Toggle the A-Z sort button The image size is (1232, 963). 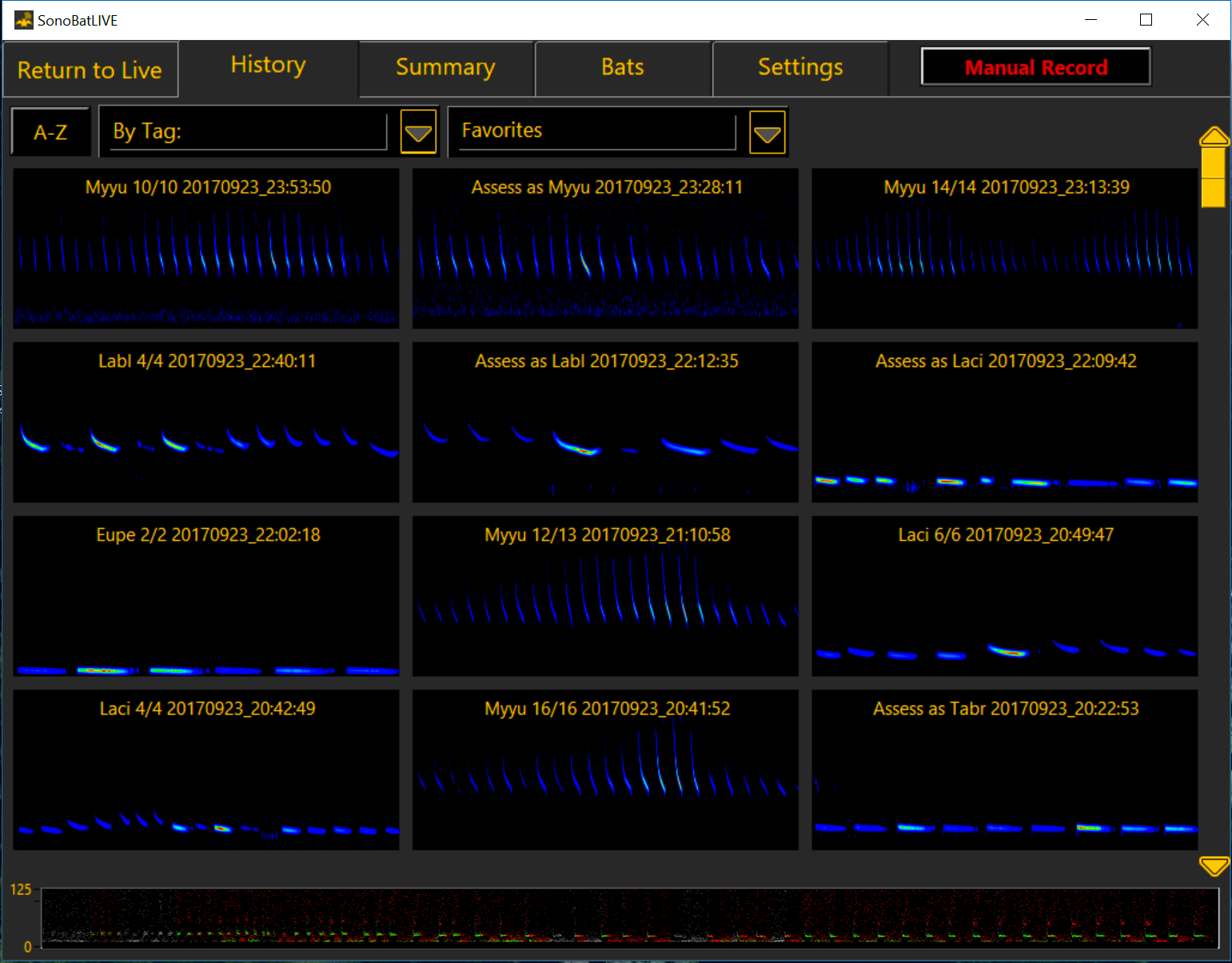(50, 132)
